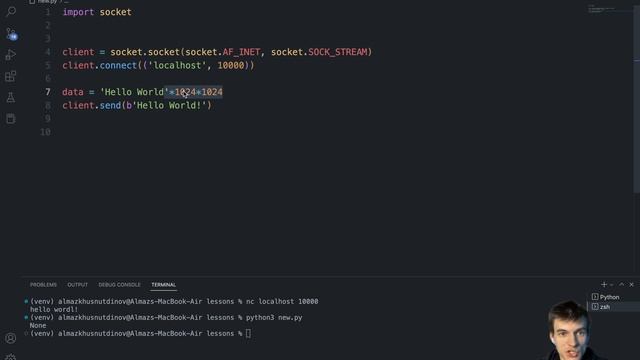Viewport: 640px width, 360px height.
Task: Click 'SOCK_STREAM' in line 4
Action: (338, 52)
